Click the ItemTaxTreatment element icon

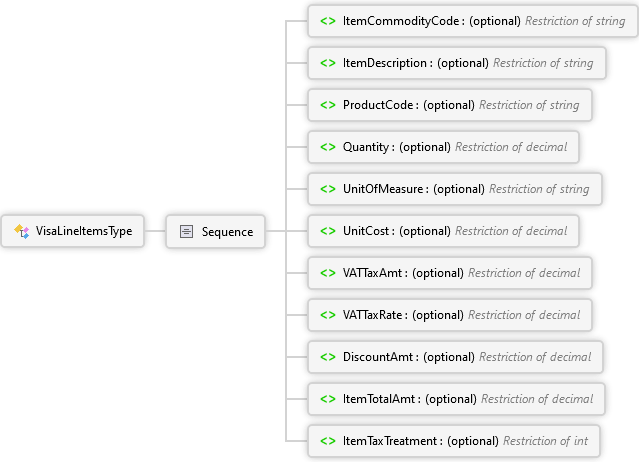coord(327,441)
